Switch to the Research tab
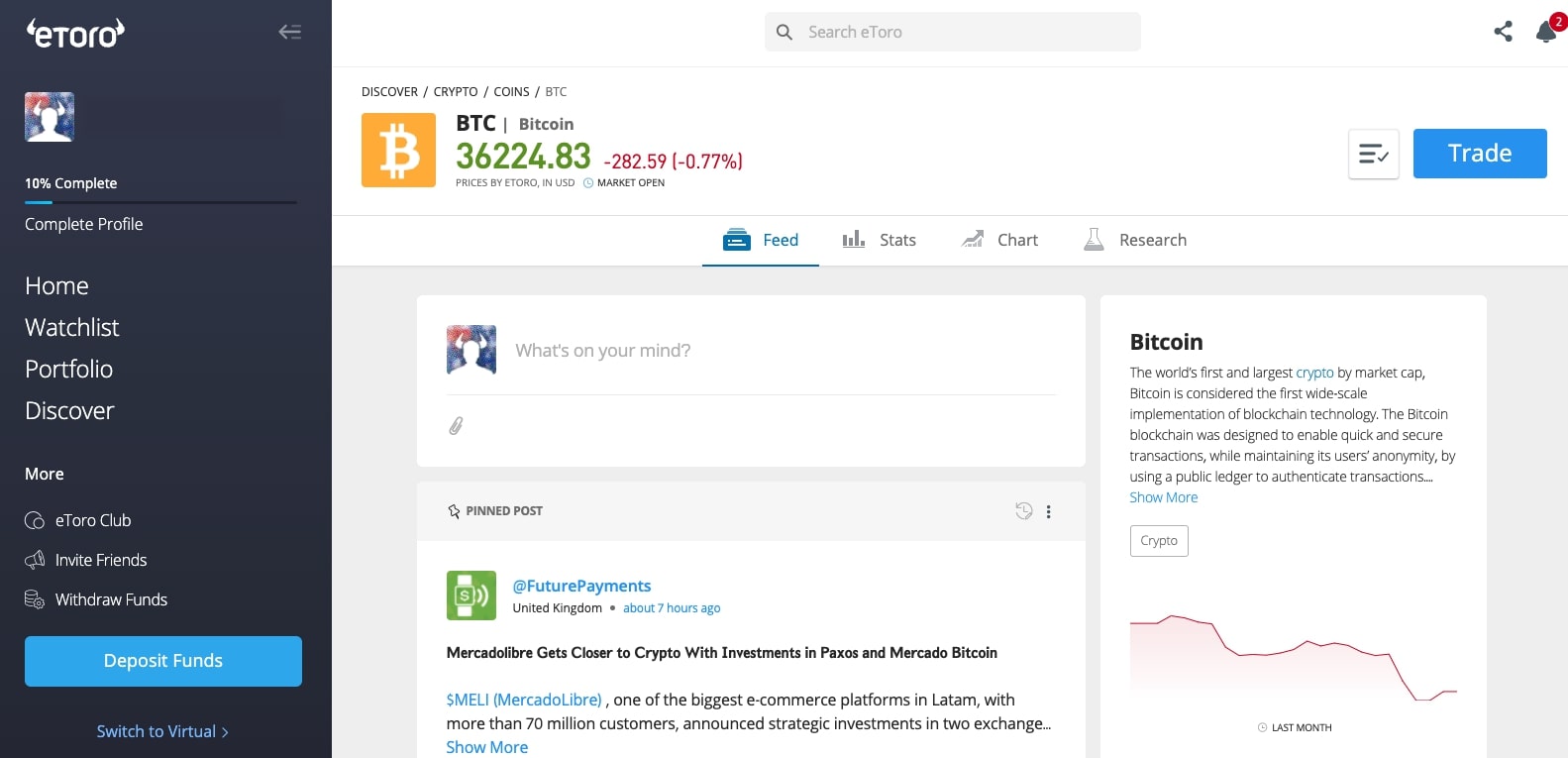This screenshot has height=758, width=1568. [x=1135, y=240]
